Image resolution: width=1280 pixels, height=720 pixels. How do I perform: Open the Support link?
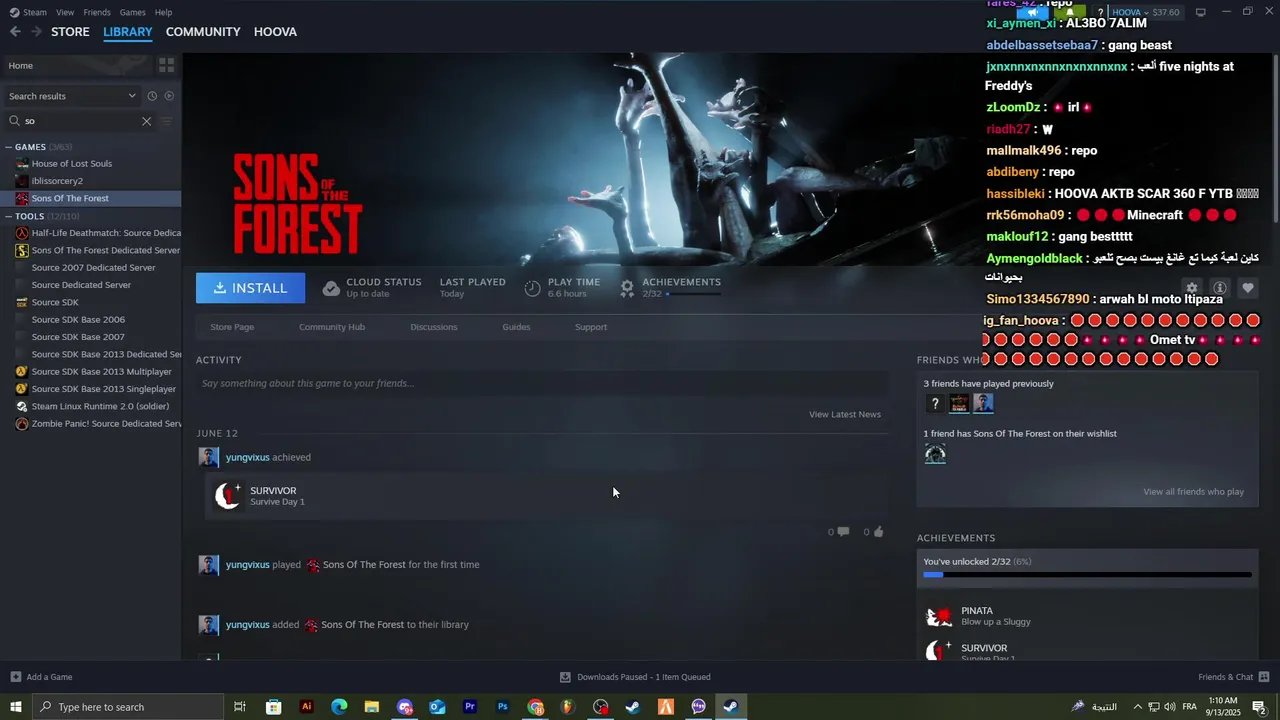591,327
